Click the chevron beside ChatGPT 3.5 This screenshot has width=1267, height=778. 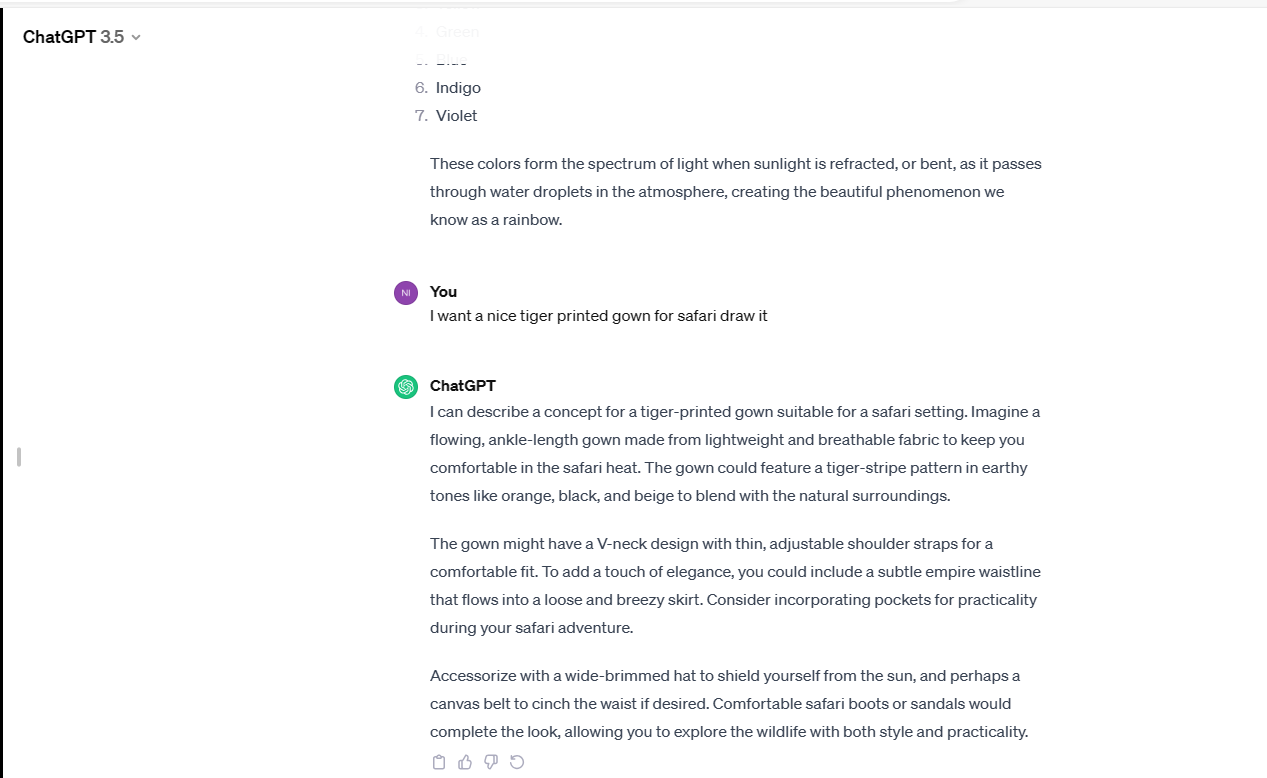point(136,37)
